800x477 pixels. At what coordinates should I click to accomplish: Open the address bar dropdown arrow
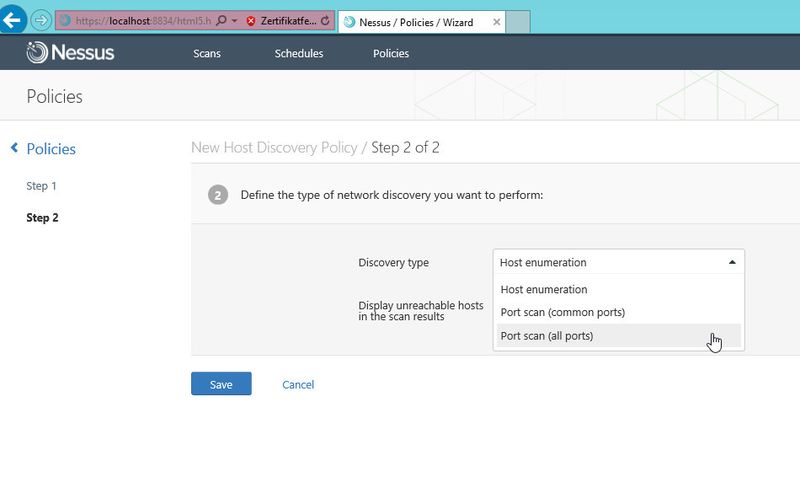[x=234, y=21]
